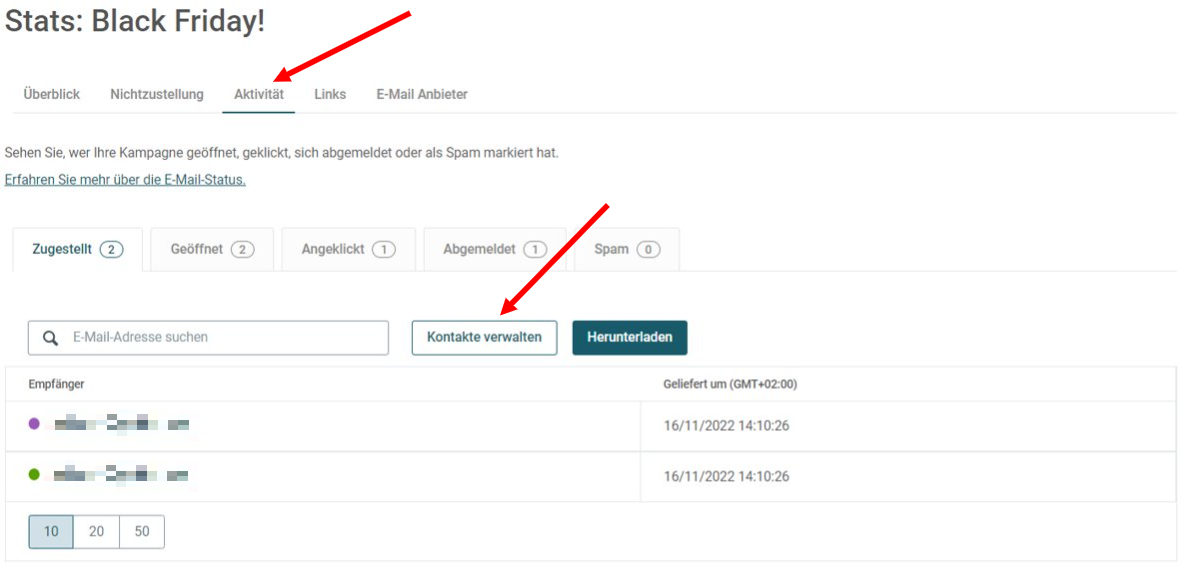1183x568 pixels.
Task: Click the Kontakte verwalten button
Action: coord(484,338)
